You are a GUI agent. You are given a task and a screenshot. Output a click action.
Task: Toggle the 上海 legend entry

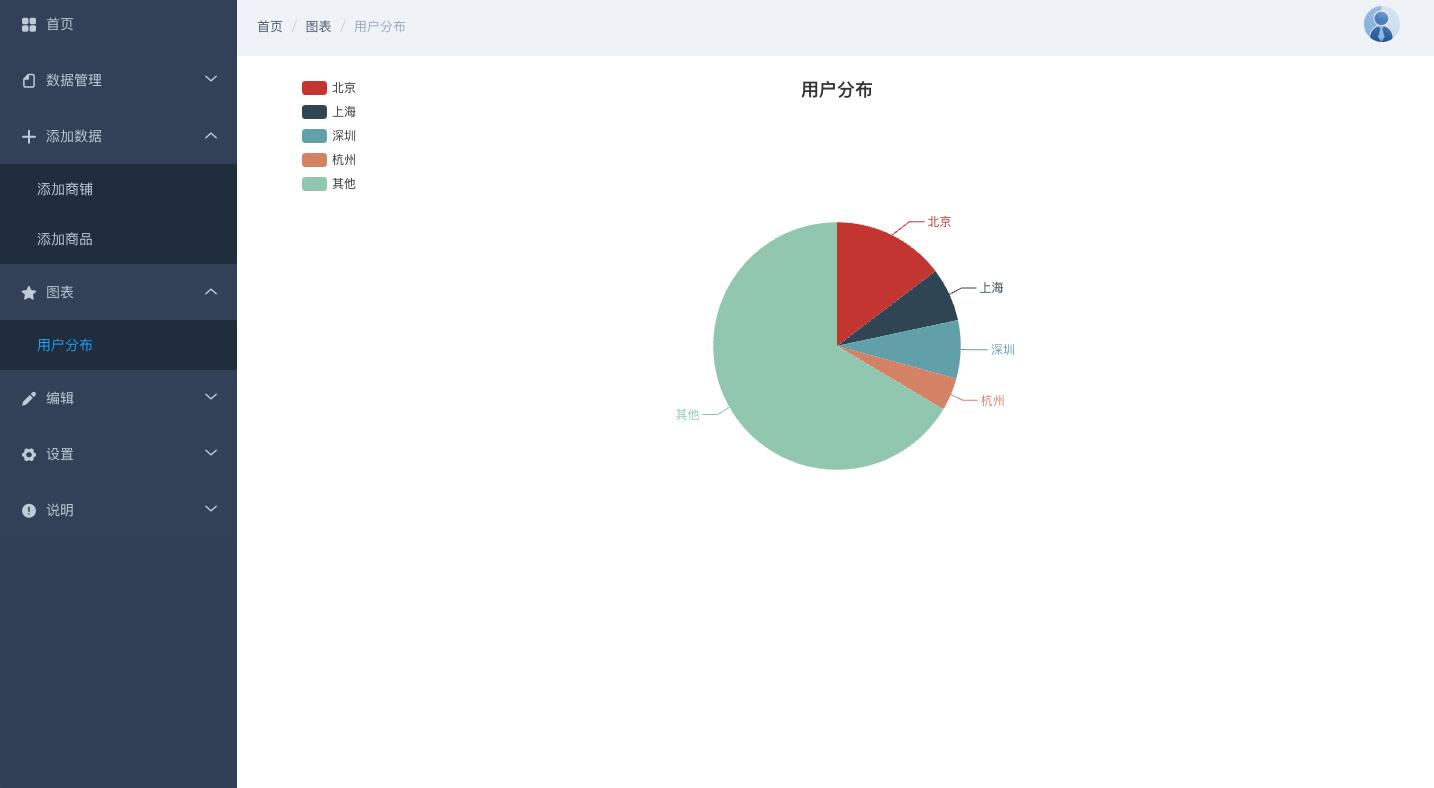[330, 112]
